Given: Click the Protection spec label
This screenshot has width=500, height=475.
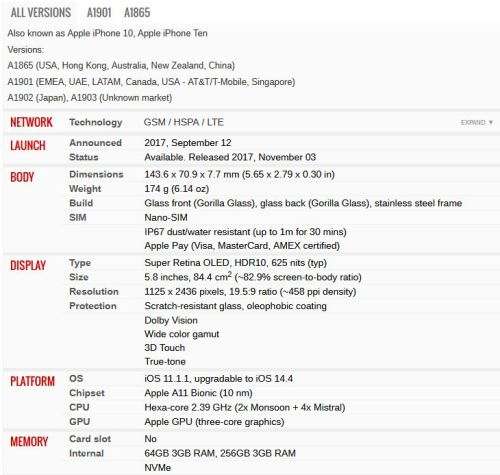Looking at the screenshot, I should (x=93, y=306).
